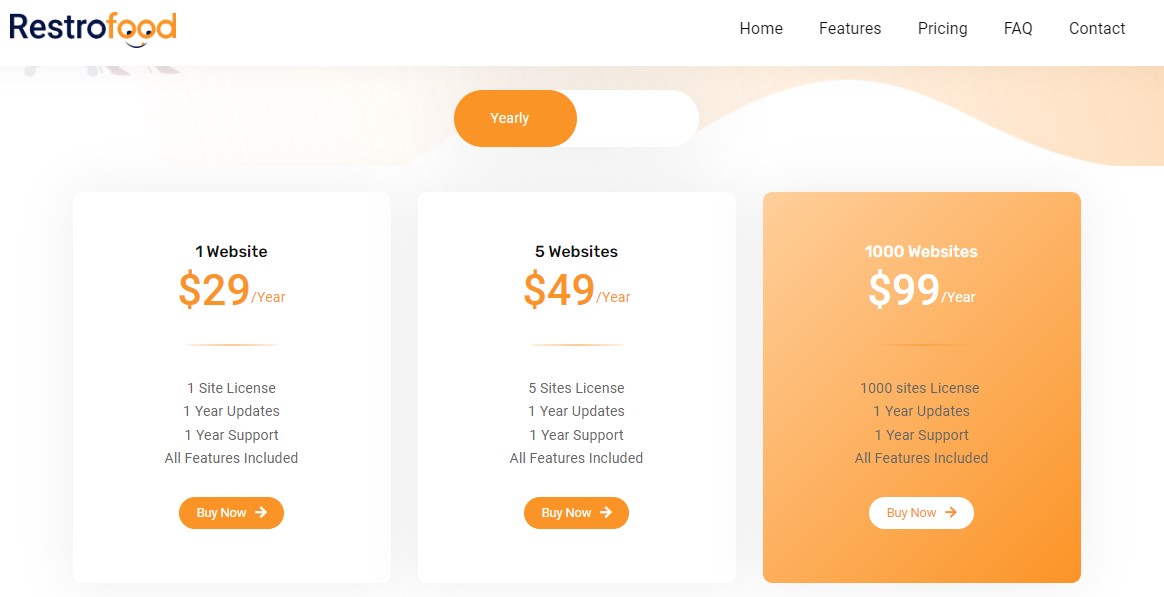Select the 1000 Websites plan heading
The width and height of the screenshot is (1164, 597).
[x=921, y=252]
